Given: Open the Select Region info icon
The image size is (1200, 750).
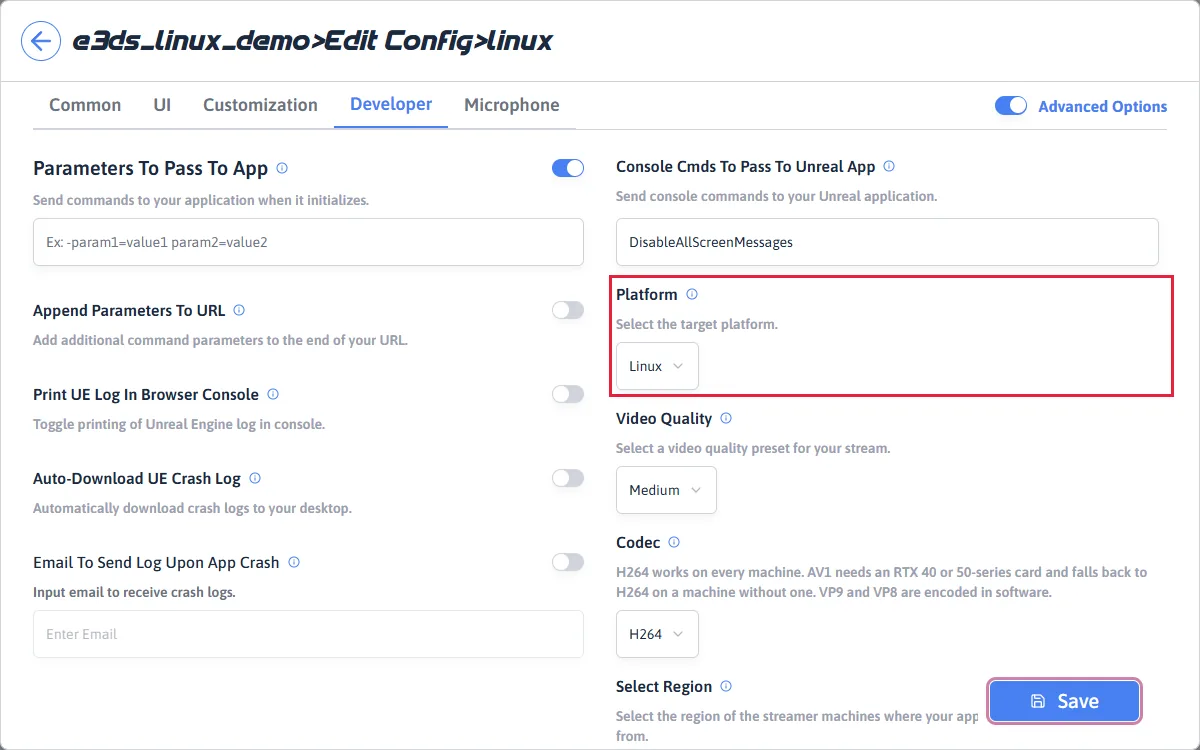Looking at the screenshot, I should tap(726, 686).
